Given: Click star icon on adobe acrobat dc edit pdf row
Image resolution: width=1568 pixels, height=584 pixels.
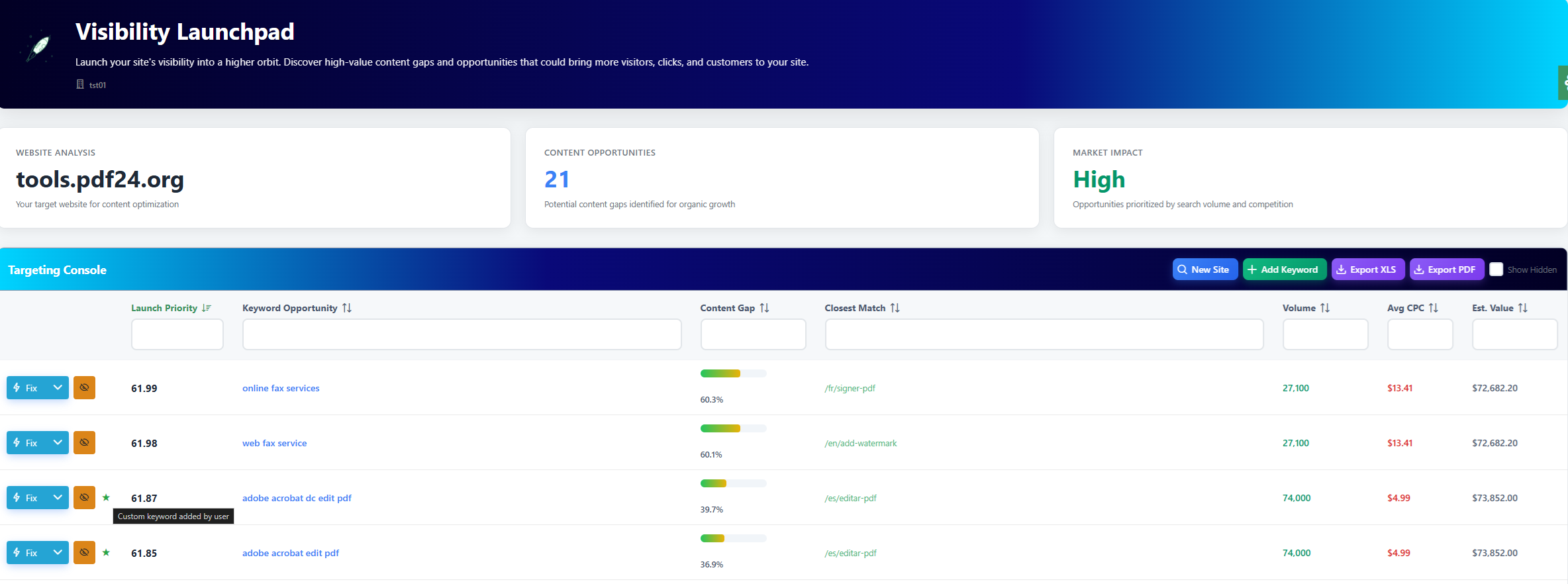Looking at the screenshot, I should pyautogui.click(x=106, y=497).
